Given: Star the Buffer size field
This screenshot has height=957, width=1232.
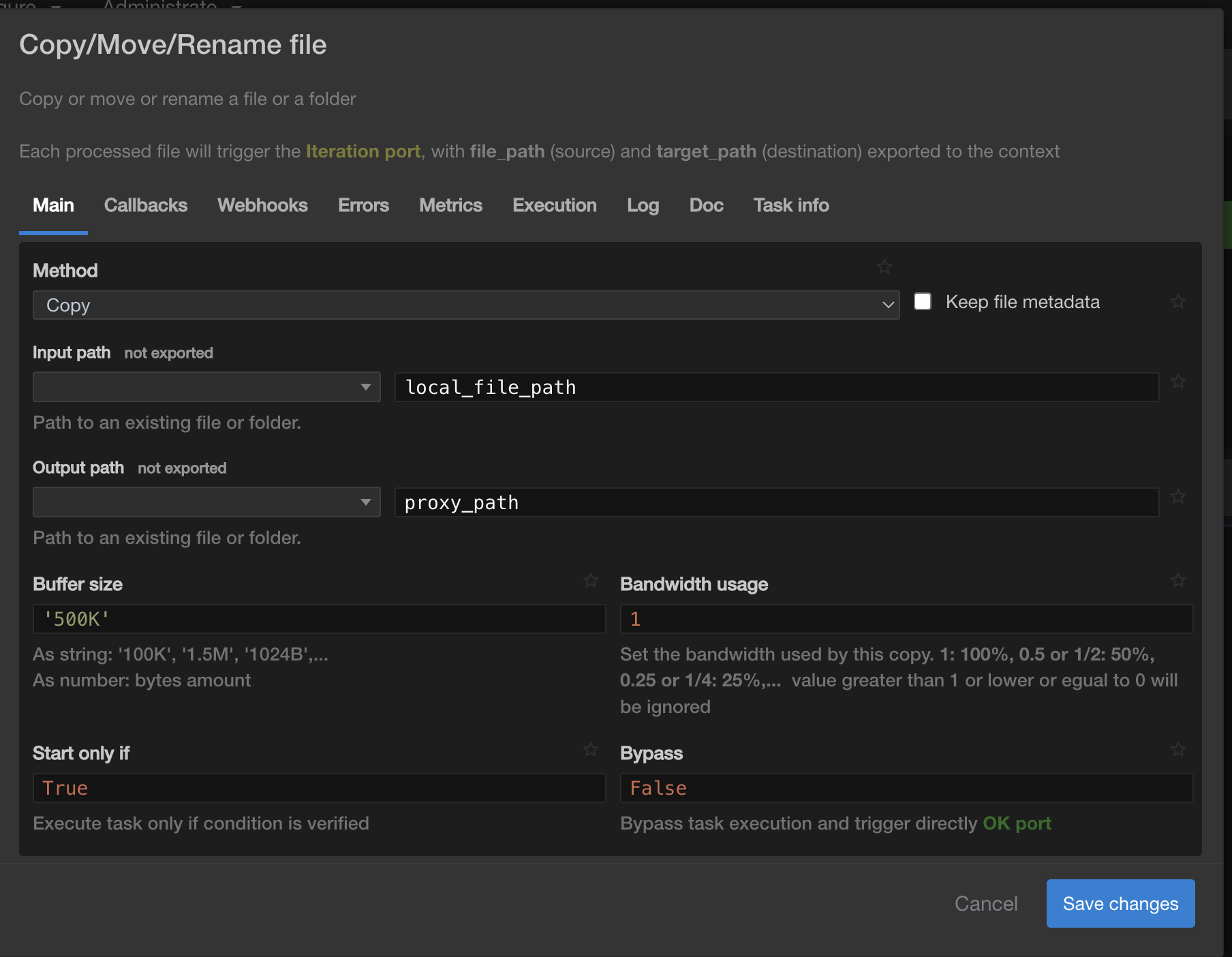Looking at the screenshot, I should click(591, 581).
